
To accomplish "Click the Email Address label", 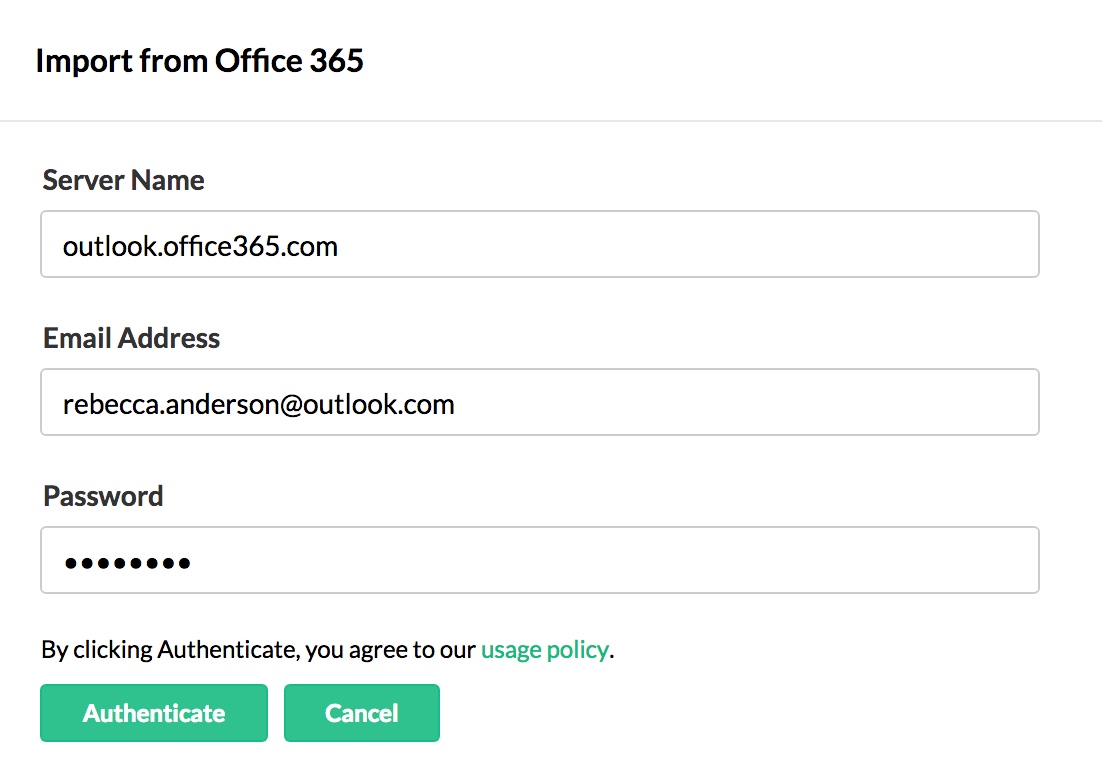I will (x=131, y=338).
